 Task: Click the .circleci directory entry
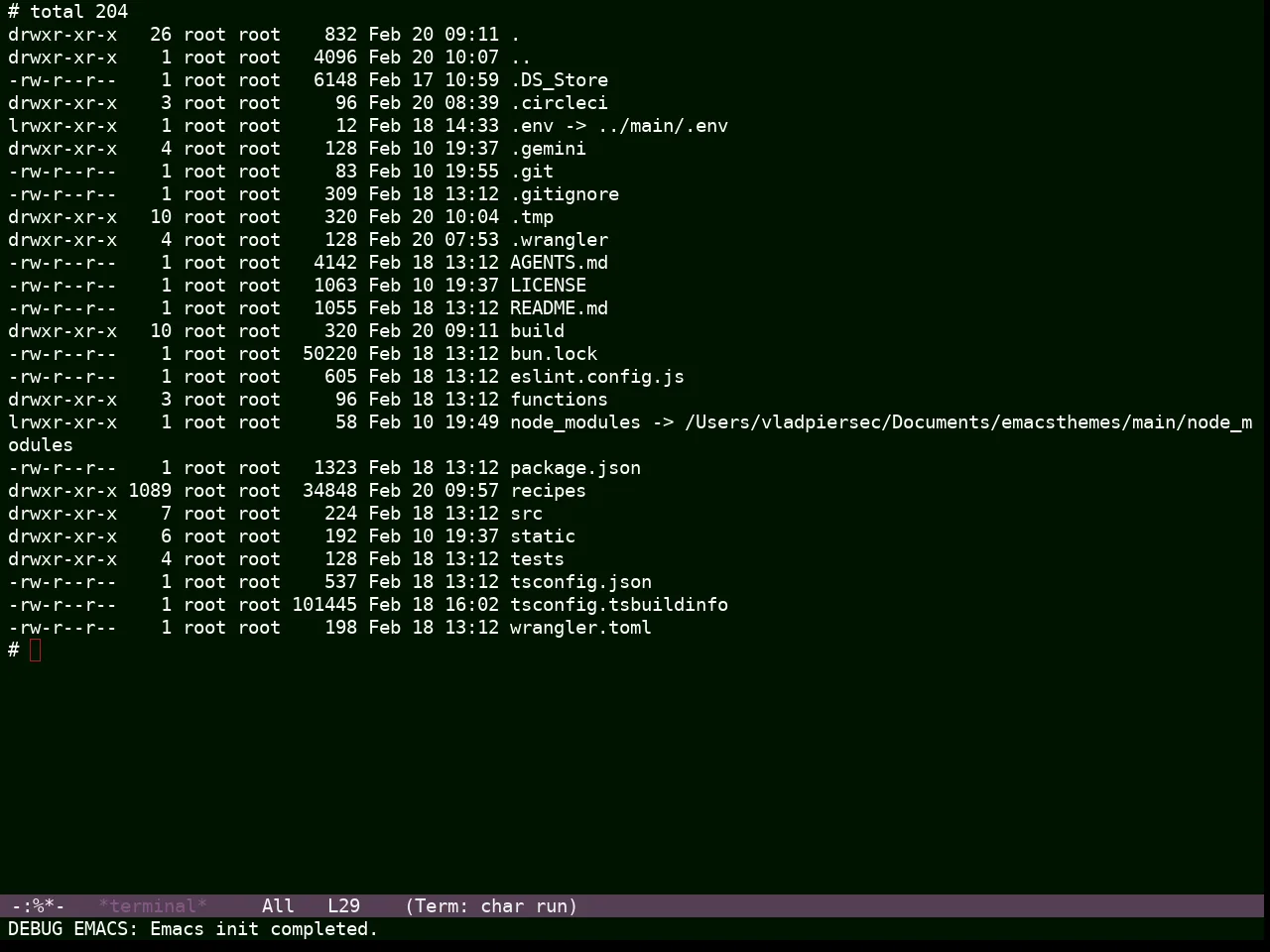coord(559,103)
